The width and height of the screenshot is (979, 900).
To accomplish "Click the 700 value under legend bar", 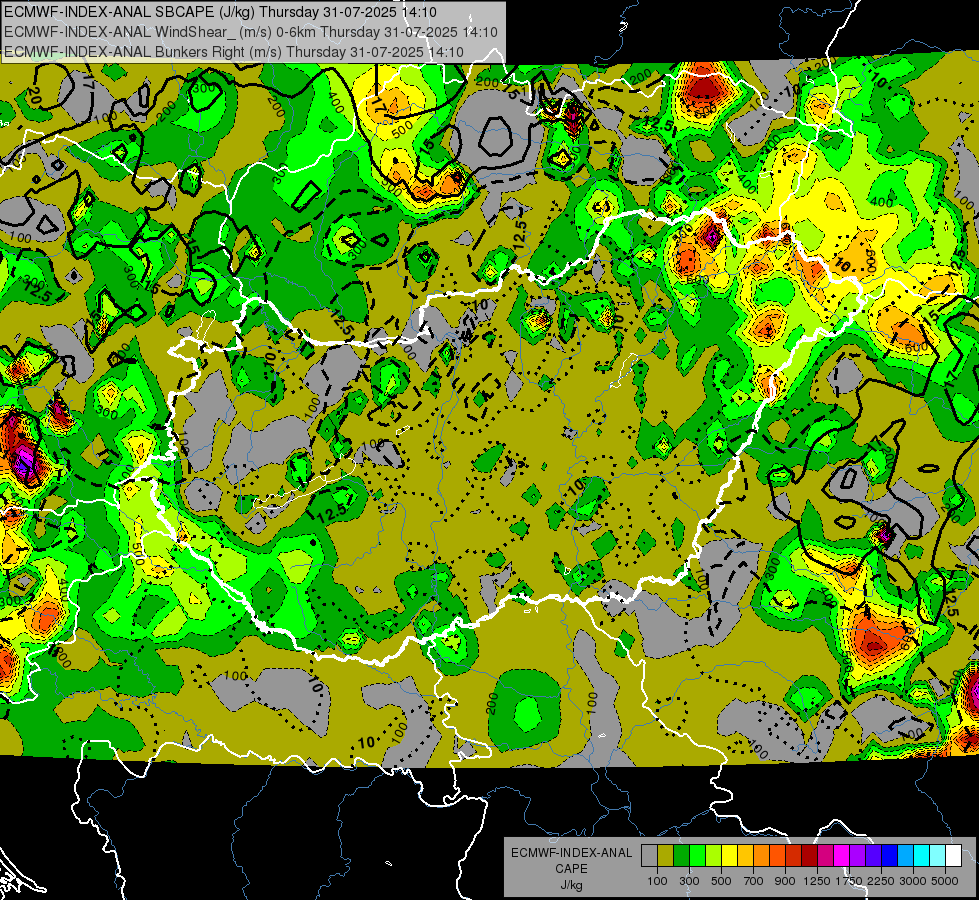I will click(754, 881).
